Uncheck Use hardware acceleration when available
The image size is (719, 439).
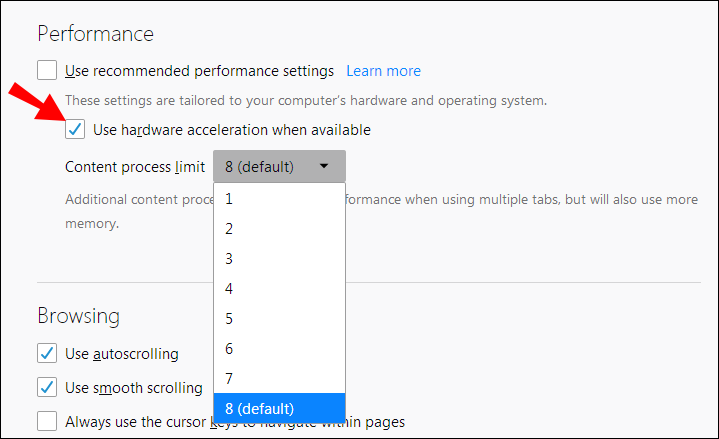pyautogui.click(x=75, y=129)
